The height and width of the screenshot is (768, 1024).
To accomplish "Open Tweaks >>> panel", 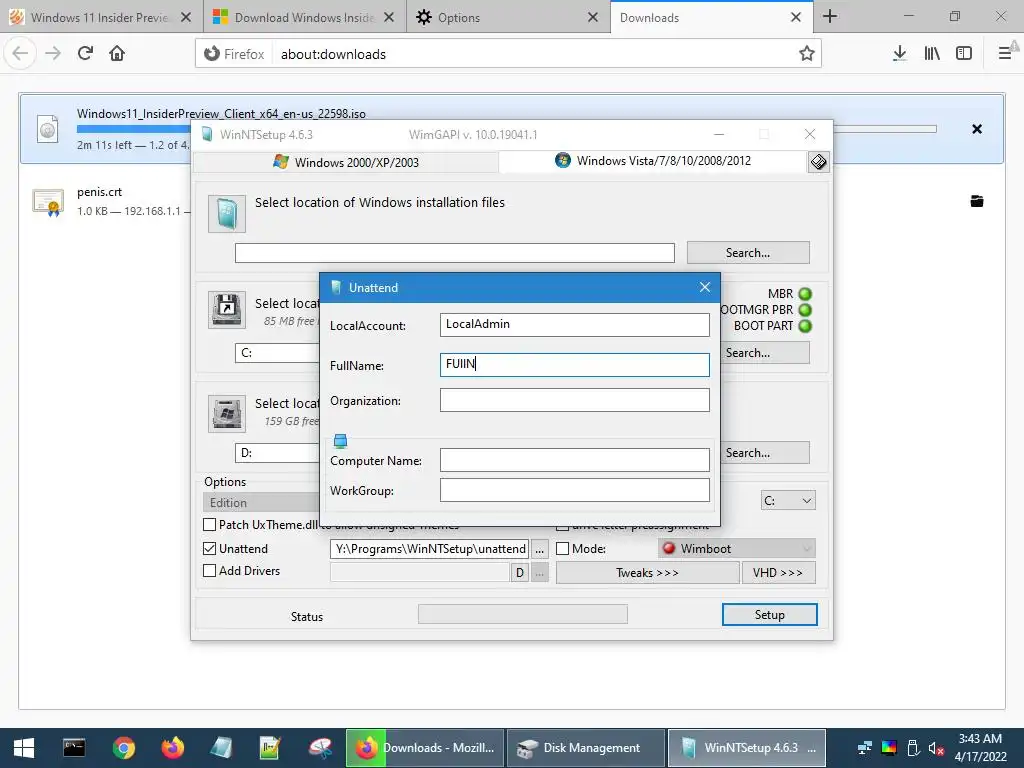I will tap(647, 573).
